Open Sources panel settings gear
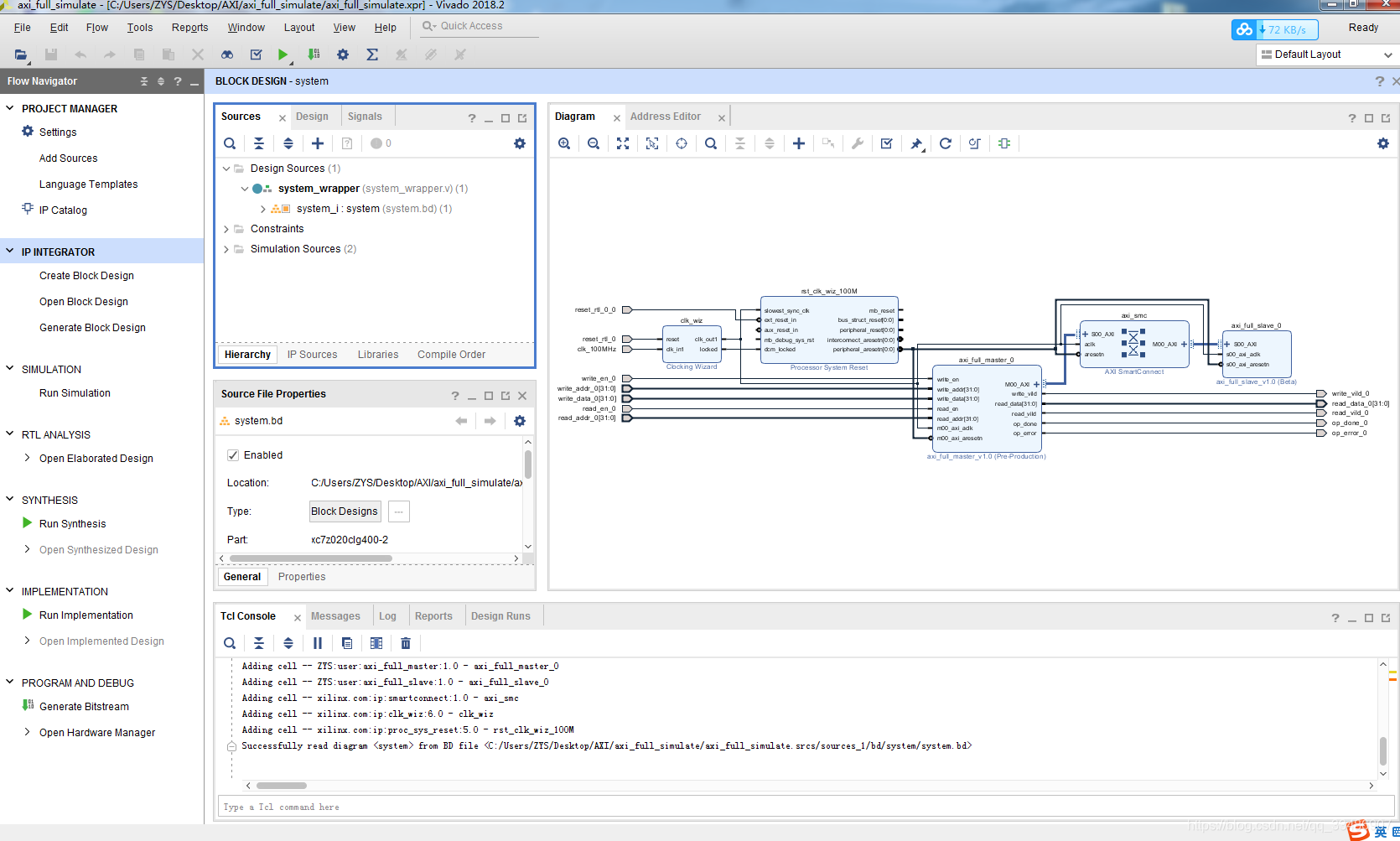1400x841 pixels. click(x=520, y=143)
